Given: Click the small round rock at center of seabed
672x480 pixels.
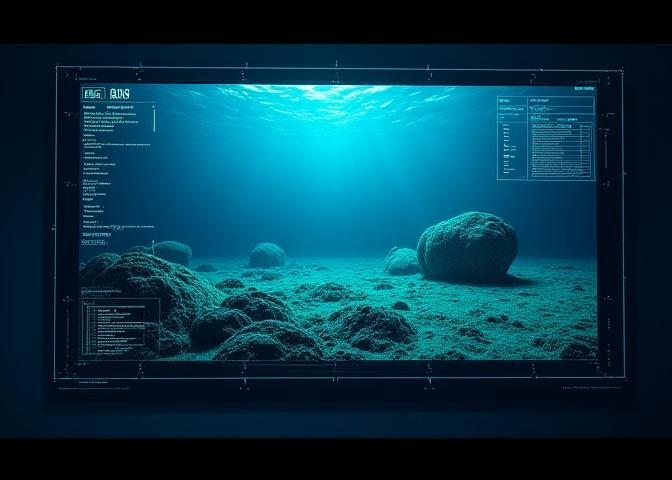Looking at the screenshot, I should (266, 255).
